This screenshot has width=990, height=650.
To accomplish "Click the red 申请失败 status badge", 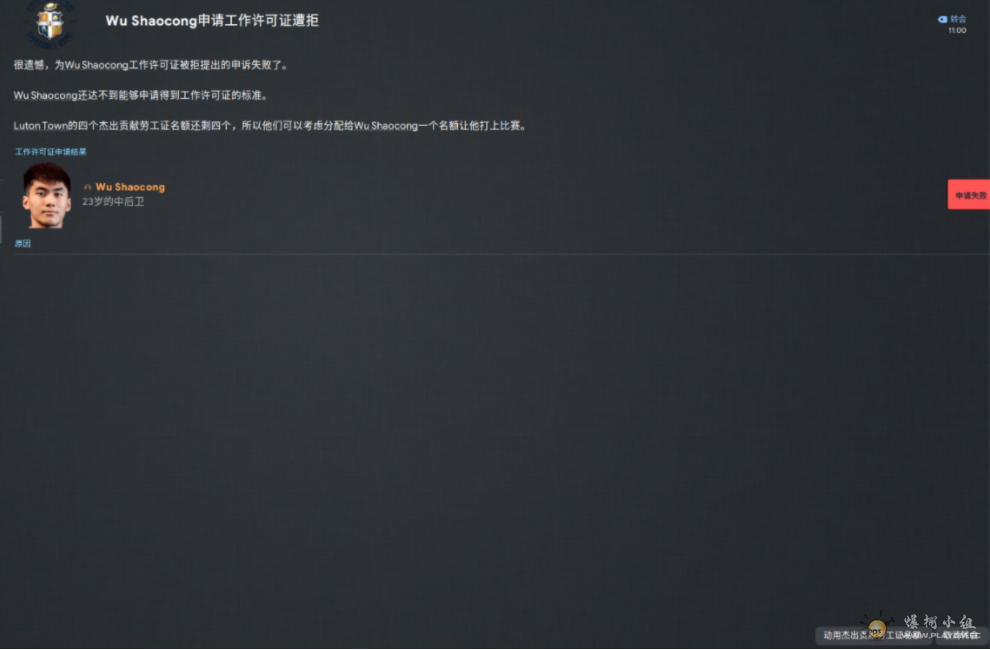I will point(969,195).
